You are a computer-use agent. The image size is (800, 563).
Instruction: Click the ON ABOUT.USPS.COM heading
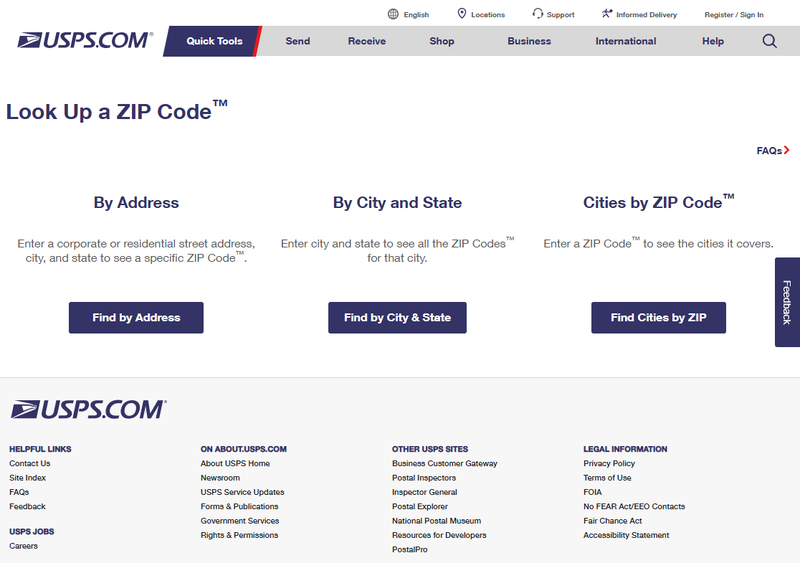243,449
